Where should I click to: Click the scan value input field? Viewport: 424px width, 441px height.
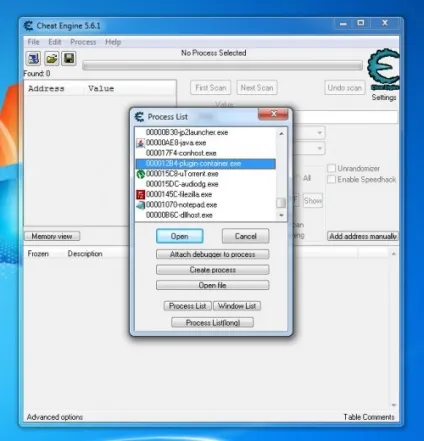pyautogui.click(x=345, y=117)
